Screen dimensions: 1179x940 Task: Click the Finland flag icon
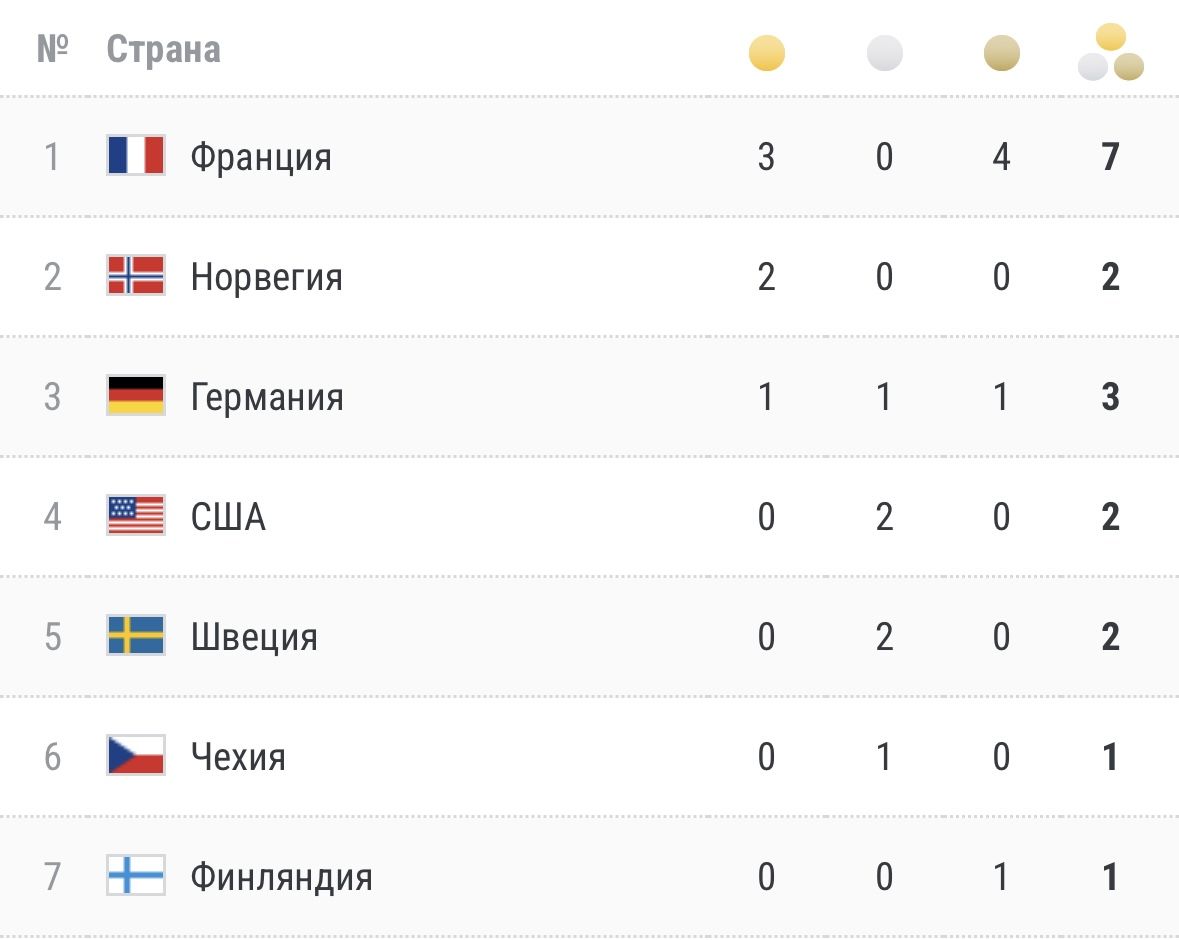coord(136,875)
